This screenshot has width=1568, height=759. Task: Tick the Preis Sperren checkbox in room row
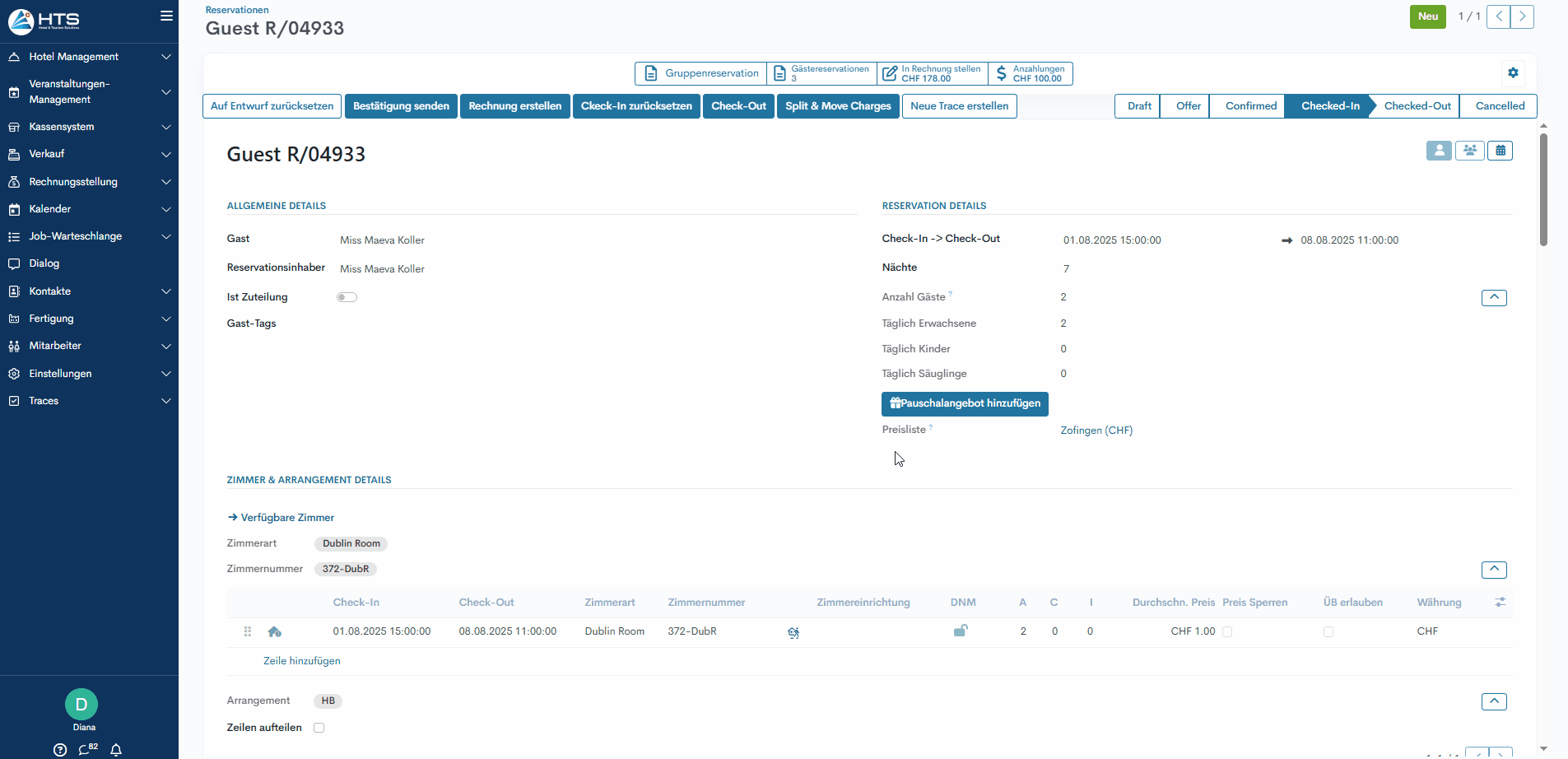pyautogui.click(x=1227, y=632)
